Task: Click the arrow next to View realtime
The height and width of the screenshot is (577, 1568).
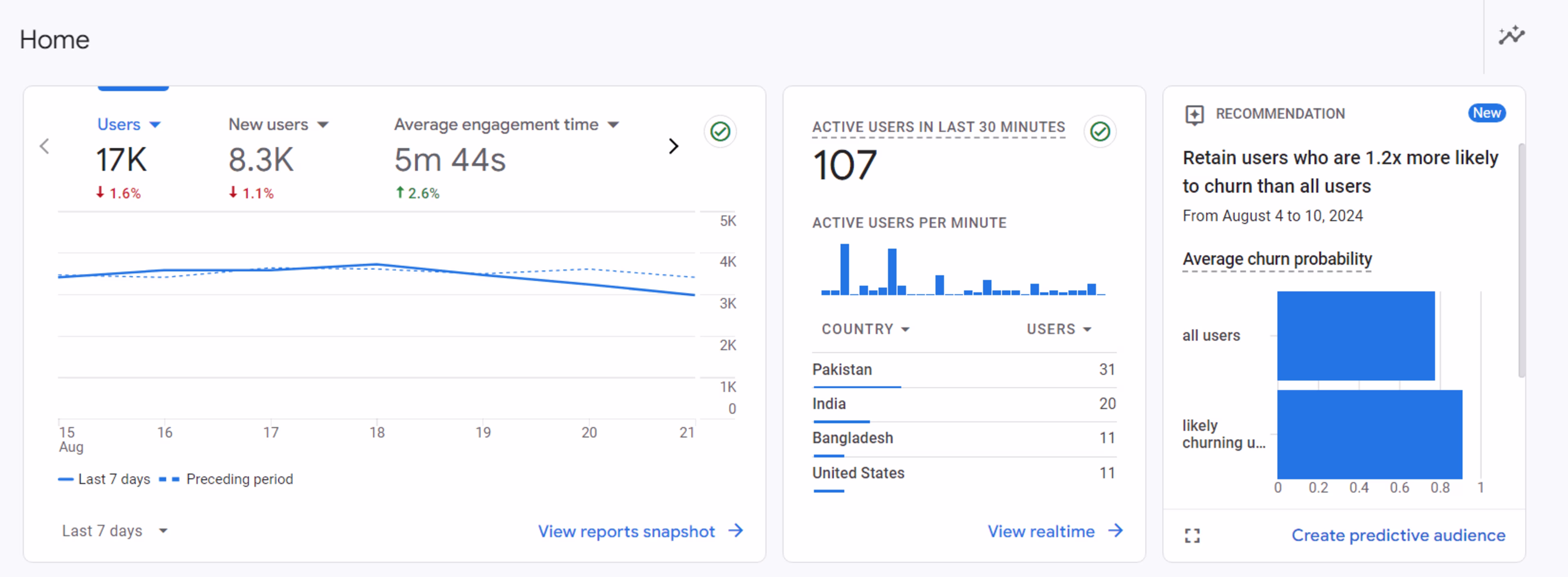Action: tap(1115, 531)
